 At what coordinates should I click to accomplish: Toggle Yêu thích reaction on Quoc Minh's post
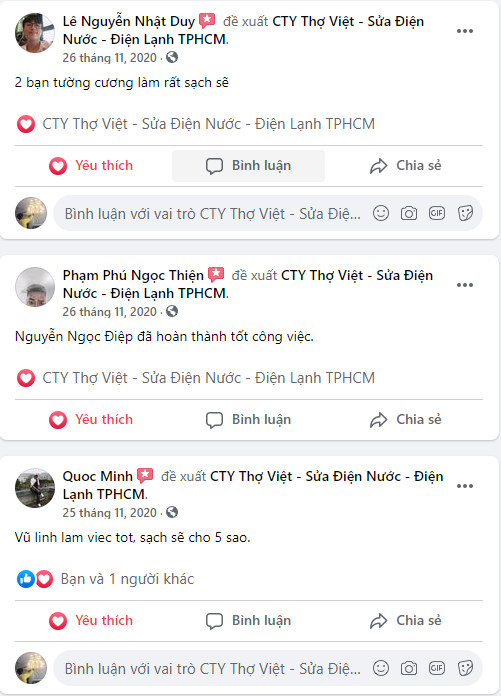pos(91,621)
